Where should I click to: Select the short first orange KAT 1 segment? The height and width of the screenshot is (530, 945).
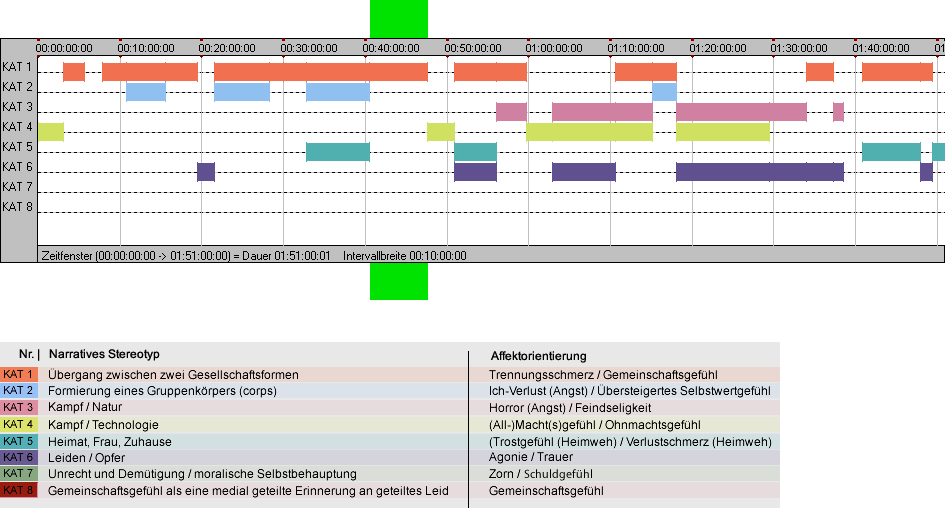tap(74, 72)
